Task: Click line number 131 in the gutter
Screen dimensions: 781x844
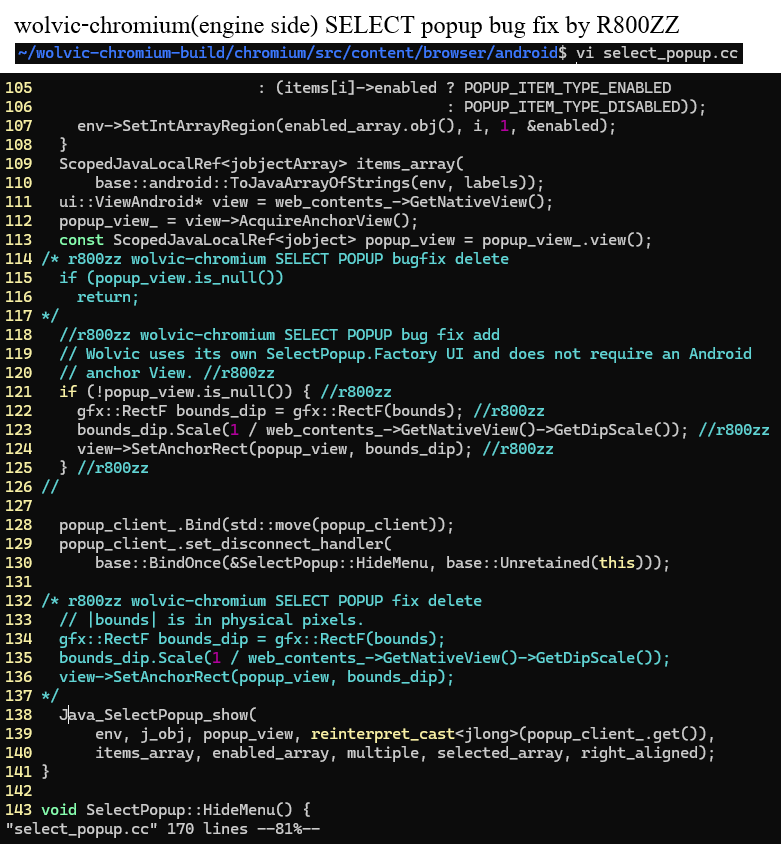Action: [19, 582]
